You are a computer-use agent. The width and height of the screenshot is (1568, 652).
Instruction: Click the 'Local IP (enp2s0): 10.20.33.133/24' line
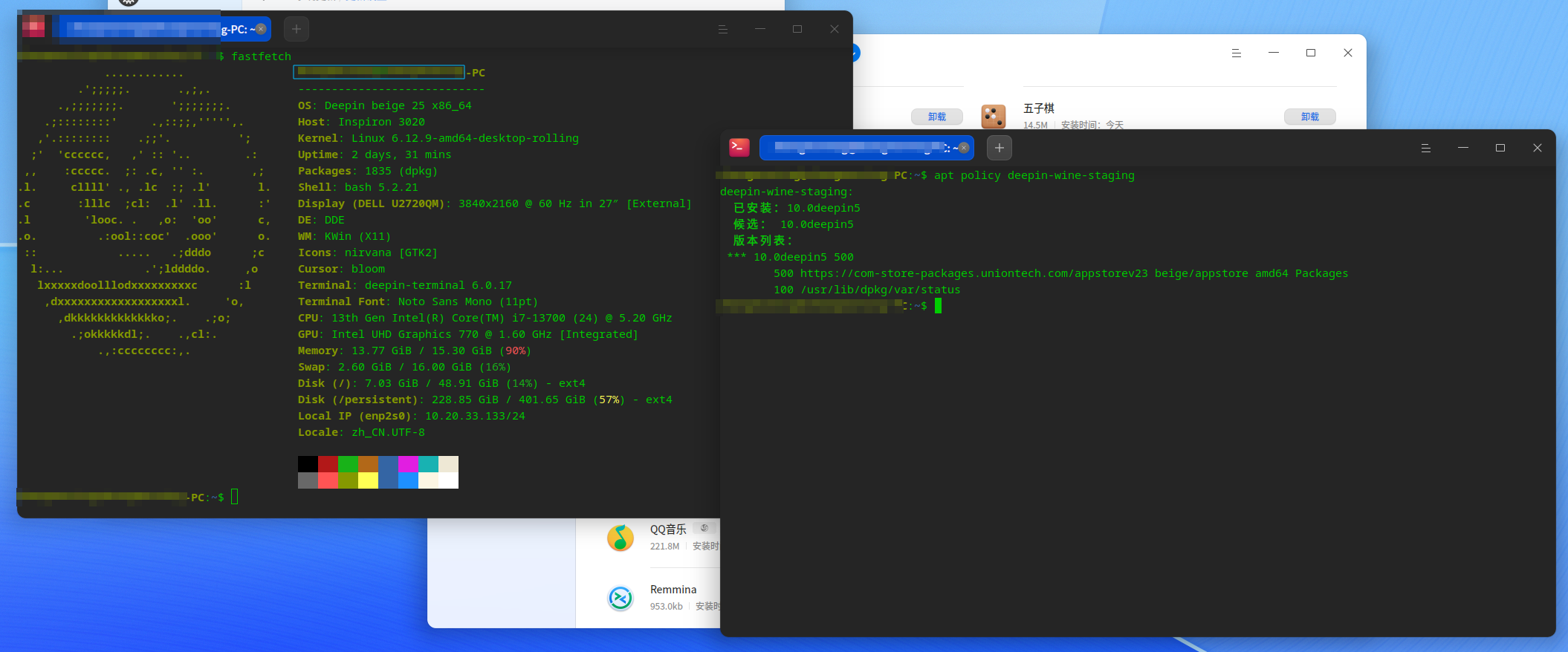412,416
